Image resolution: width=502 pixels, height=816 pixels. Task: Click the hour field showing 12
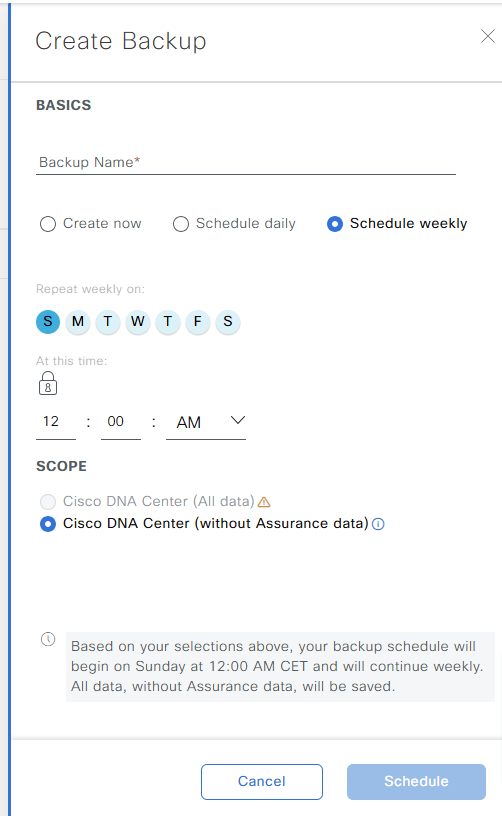(x=56, y=423)
